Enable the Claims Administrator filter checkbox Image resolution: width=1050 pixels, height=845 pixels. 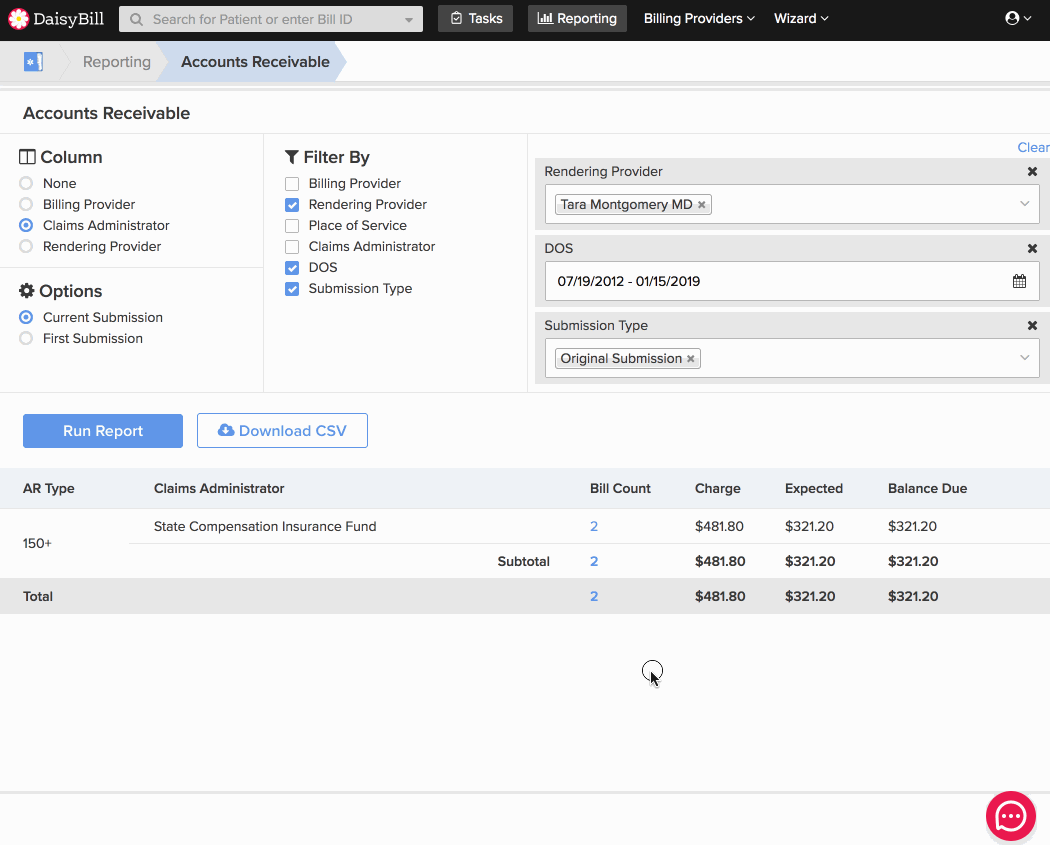(x=292, y=247)
